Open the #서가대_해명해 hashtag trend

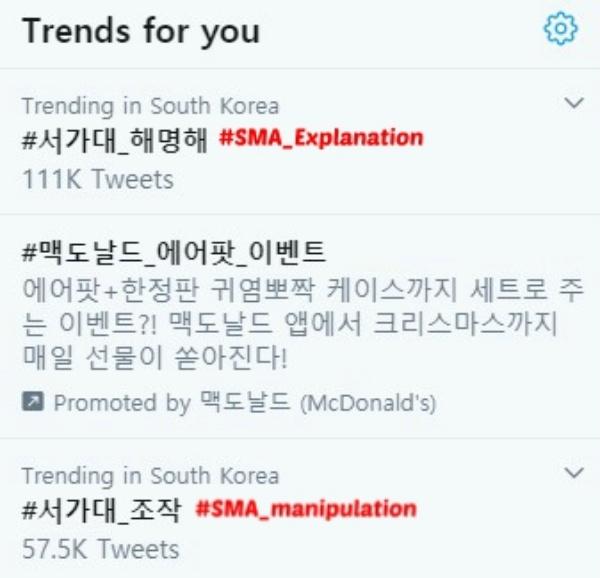coord(113,140)
